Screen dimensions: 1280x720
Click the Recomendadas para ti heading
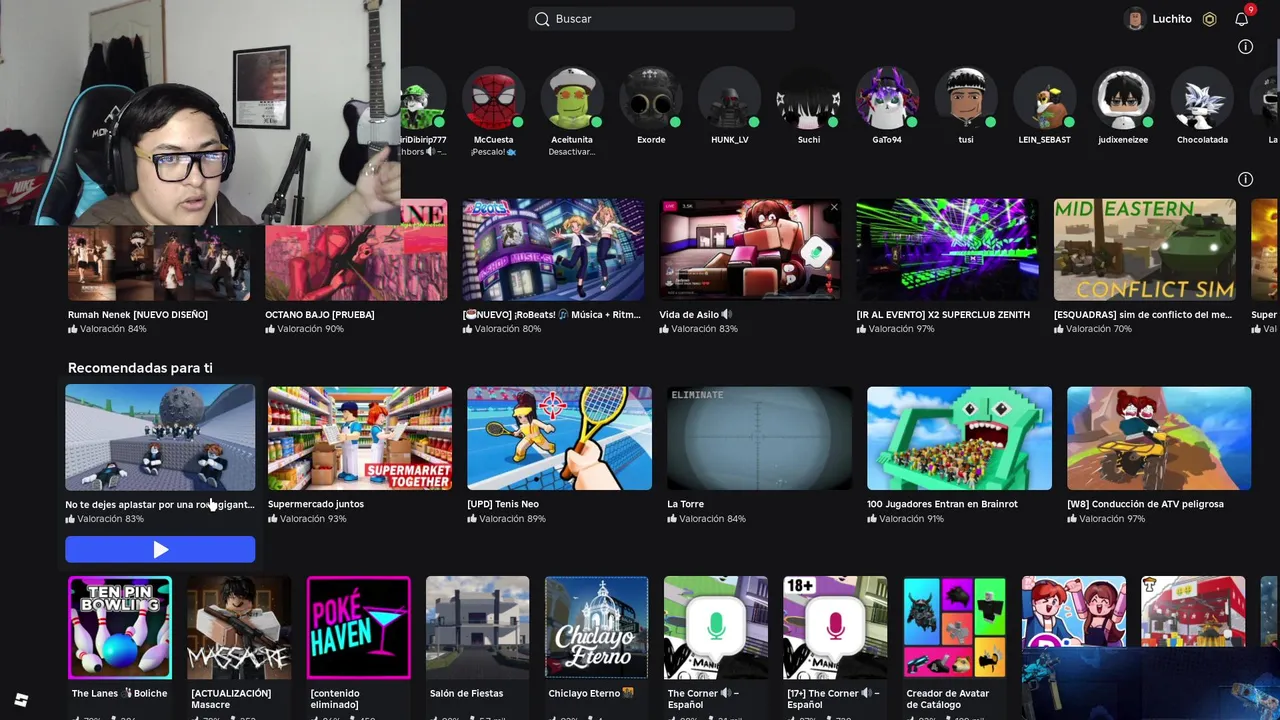pos(140,368)
